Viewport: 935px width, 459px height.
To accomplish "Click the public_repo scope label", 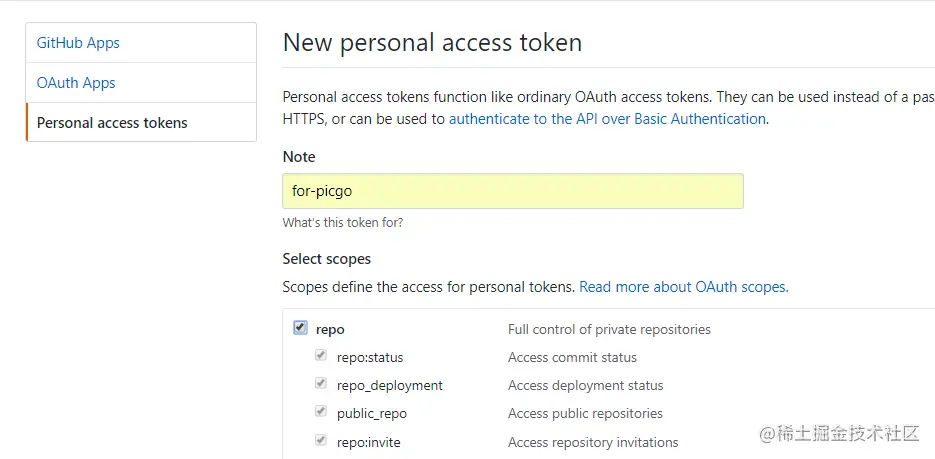I will click(372, 414).
